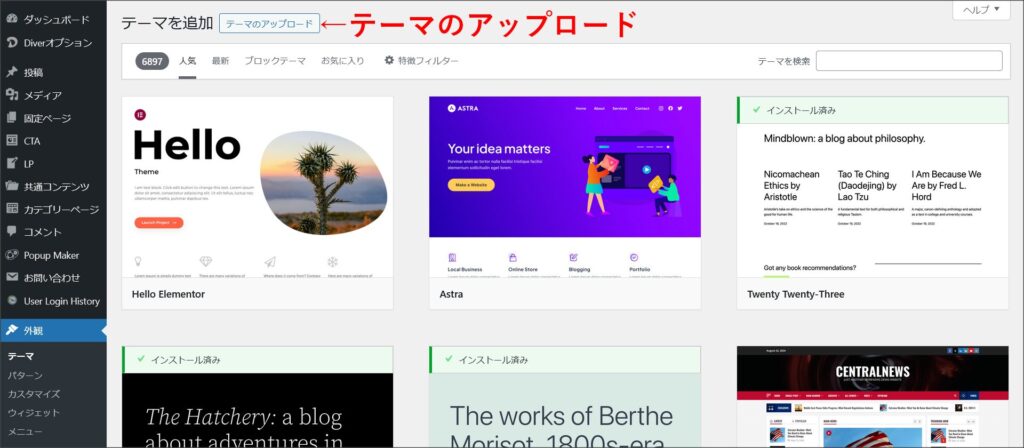Click the User Login History icon
1024x448 pixels.
[12, 300]
